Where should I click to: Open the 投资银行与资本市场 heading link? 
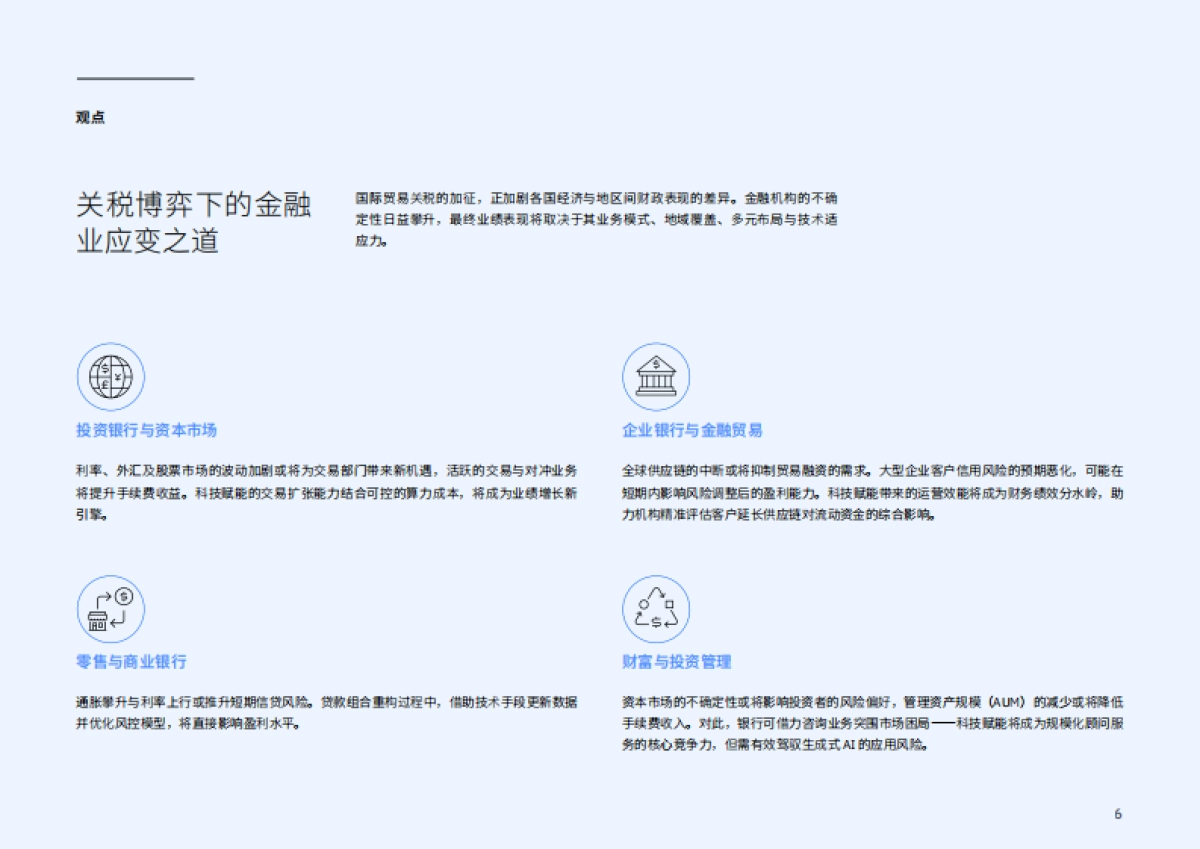click(x=146, y=432)
